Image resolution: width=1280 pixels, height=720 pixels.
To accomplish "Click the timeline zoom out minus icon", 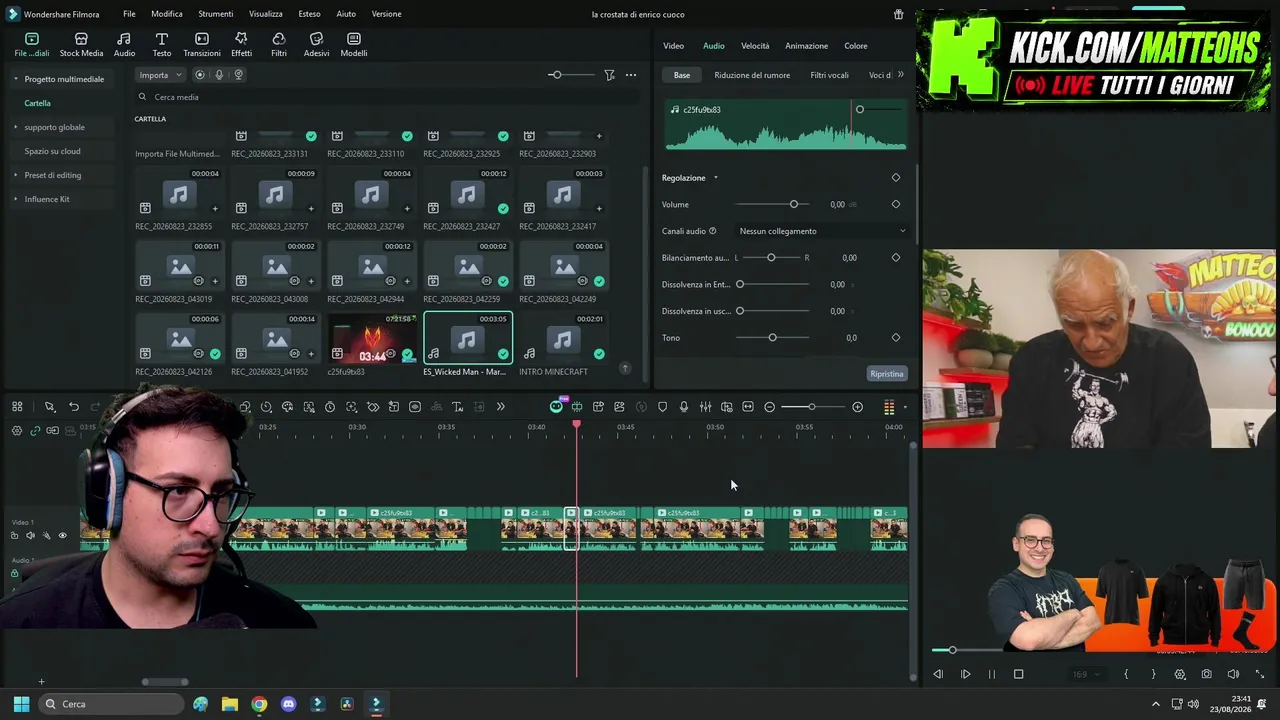I will [769, 407].
